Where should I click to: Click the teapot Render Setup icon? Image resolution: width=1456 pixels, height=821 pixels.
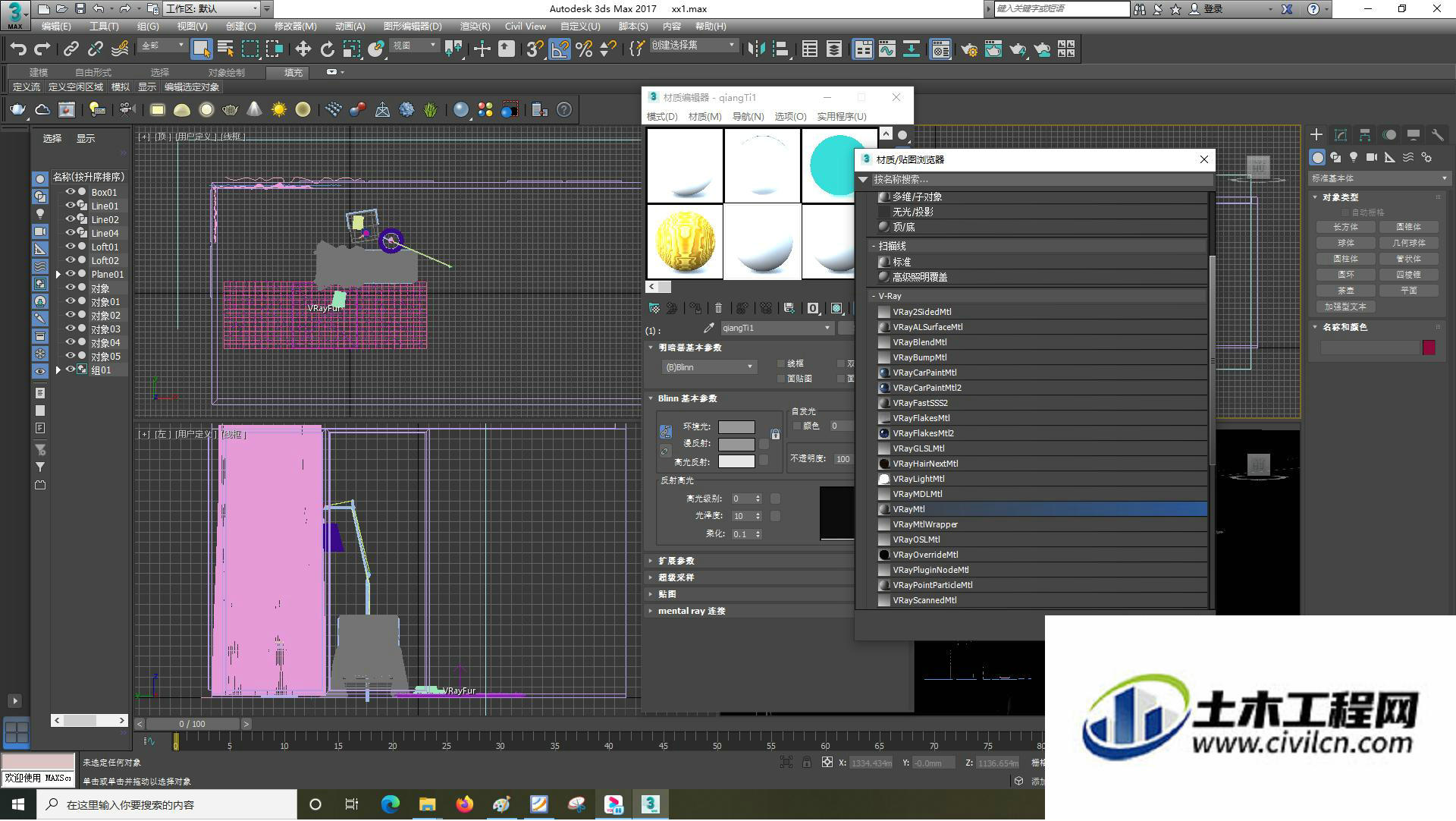968,49
